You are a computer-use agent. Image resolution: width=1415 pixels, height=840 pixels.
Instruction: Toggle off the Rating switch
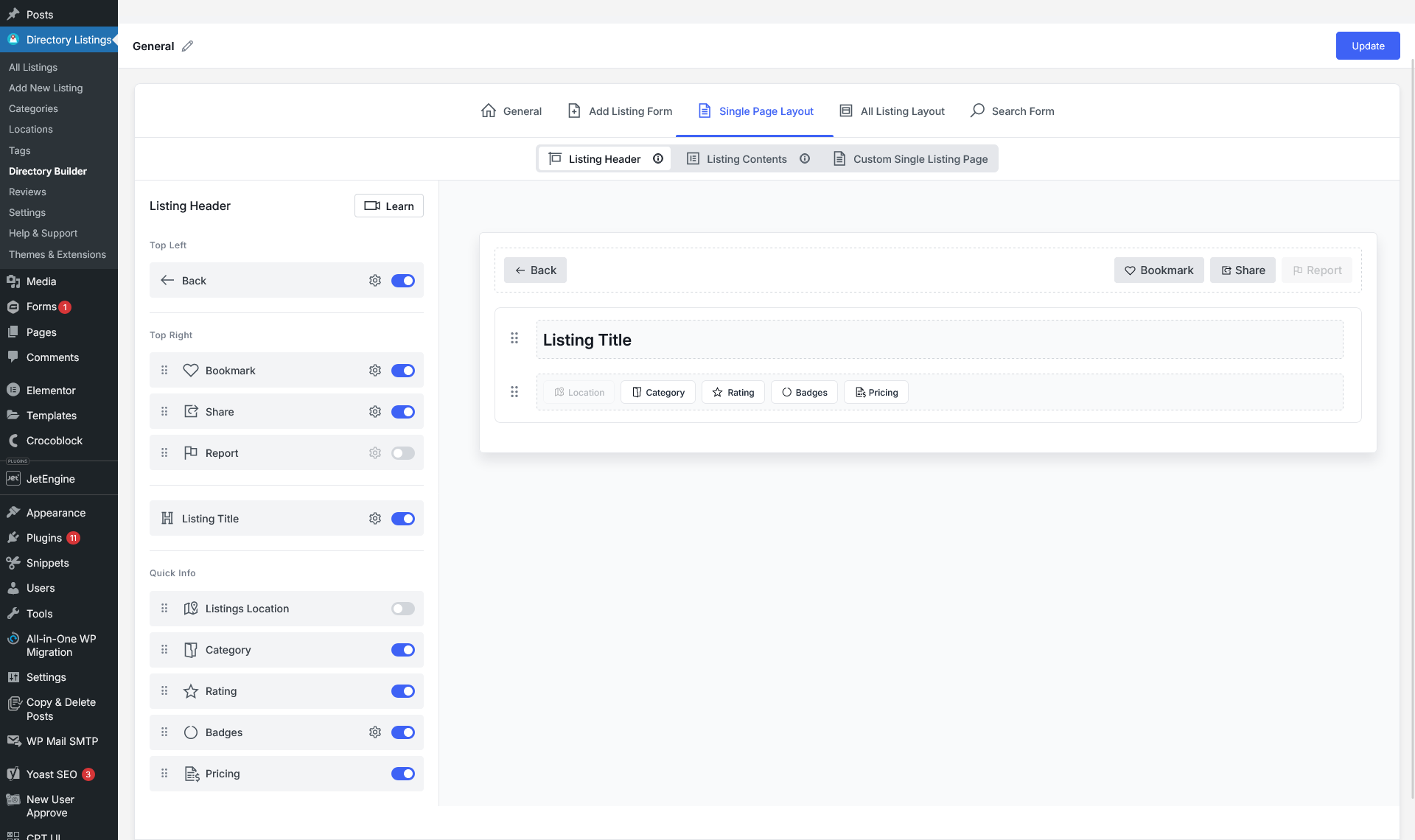pyautogui.click(x=403, y=691)
